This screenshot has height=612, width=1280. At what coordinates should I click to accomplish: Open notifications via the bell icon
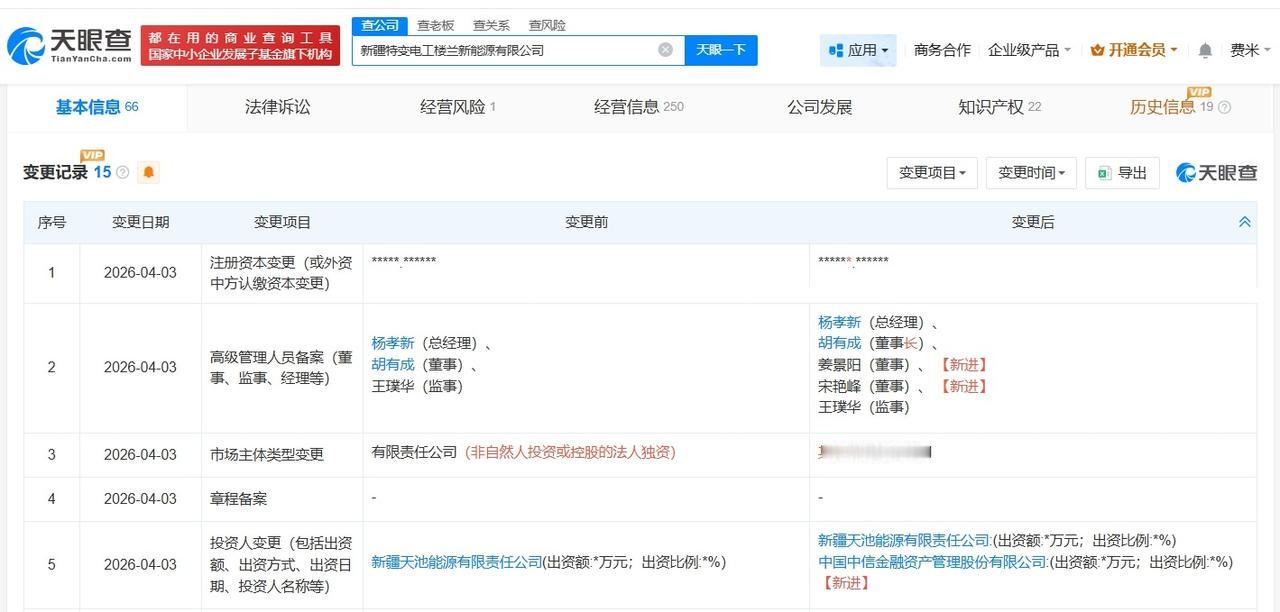(1205, 48)
